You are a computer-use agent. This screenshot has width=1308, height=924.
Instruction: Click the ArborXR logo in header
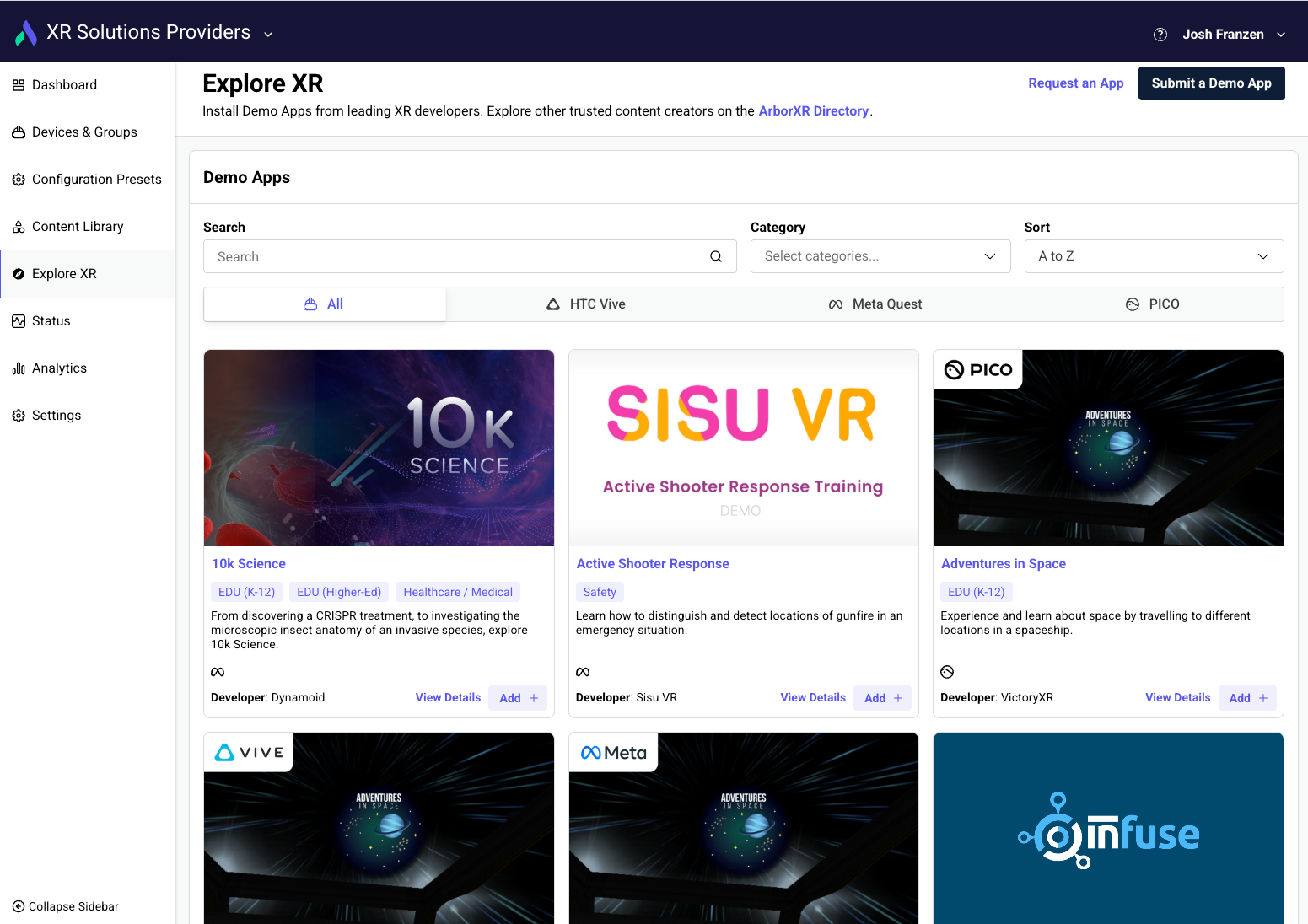pos(26,33)
